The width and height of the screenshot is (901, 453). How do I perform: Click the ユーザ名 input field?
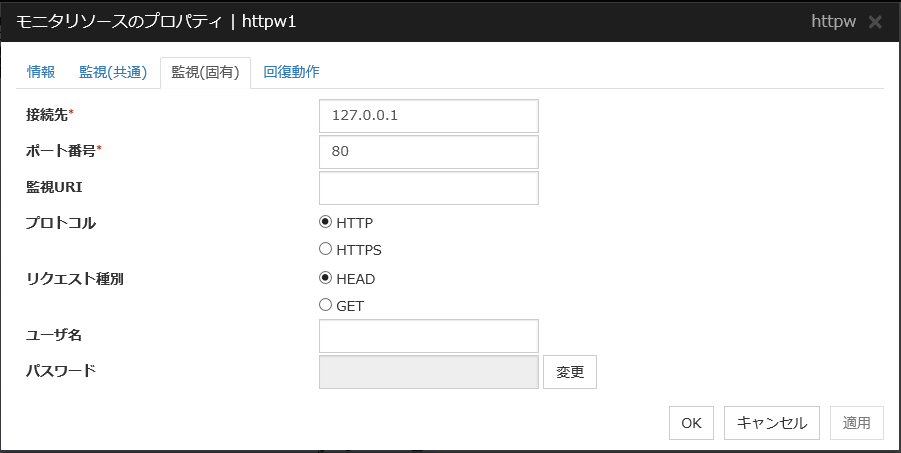click(x=428, y=336)
